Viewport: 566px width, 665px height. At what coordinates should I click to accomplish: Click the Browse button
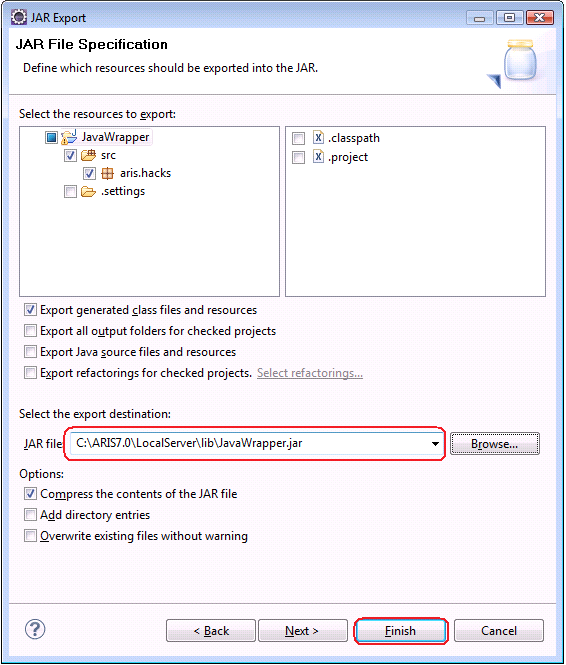tap(495, 444)
